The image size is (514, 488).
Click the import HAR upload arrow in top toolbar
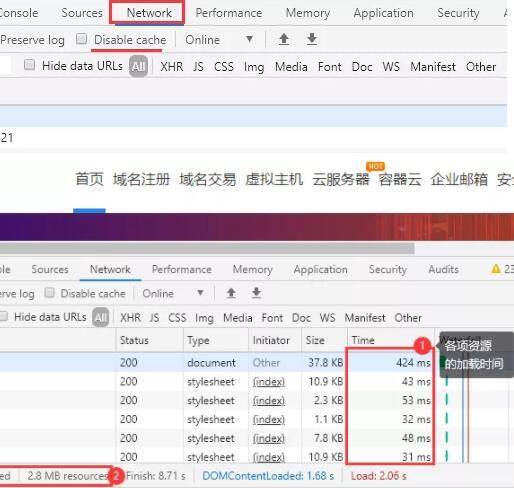click(284, 39)
